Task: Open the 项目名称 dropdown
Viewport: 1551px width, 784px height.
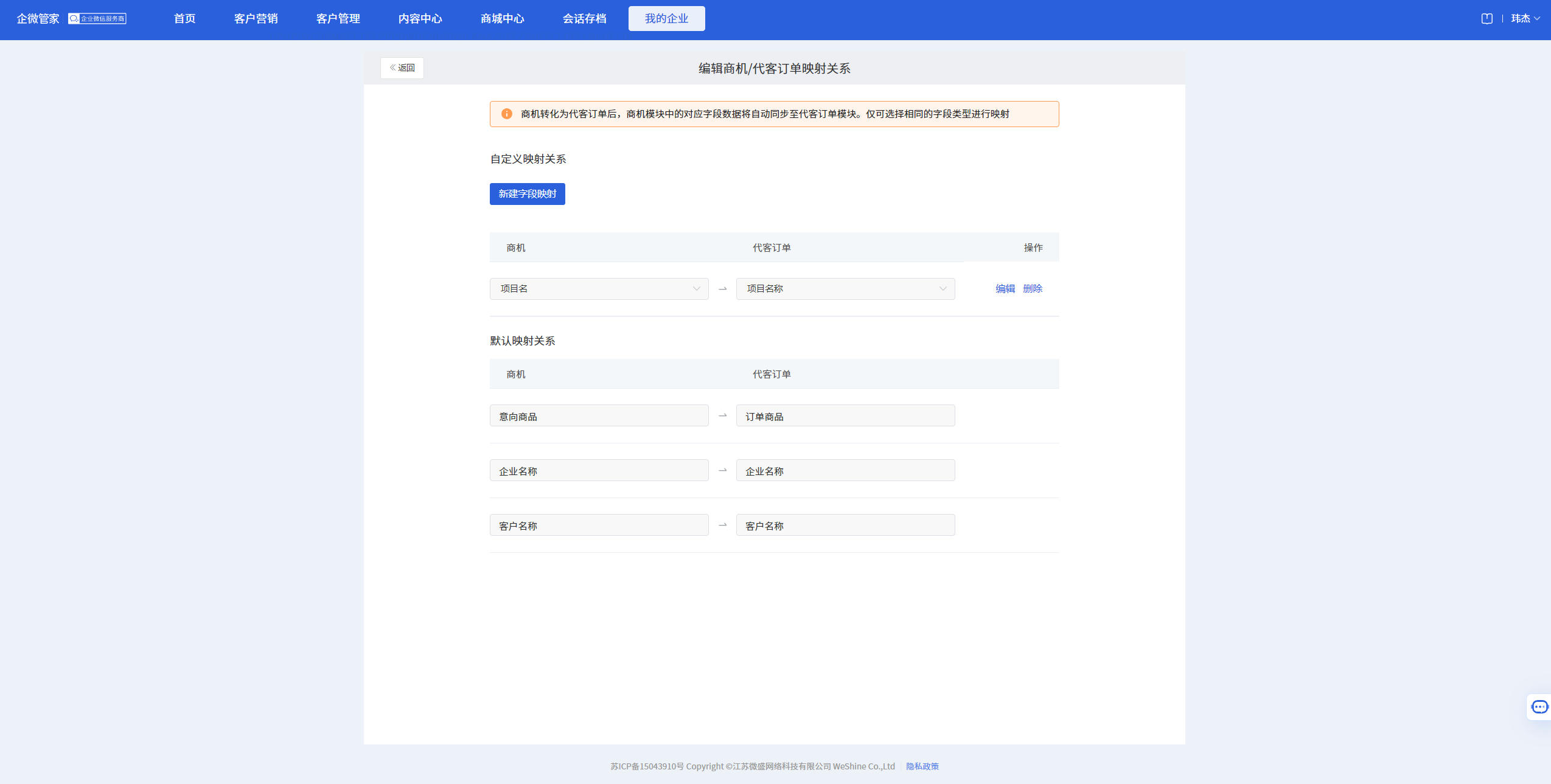Action: point(846,289)
